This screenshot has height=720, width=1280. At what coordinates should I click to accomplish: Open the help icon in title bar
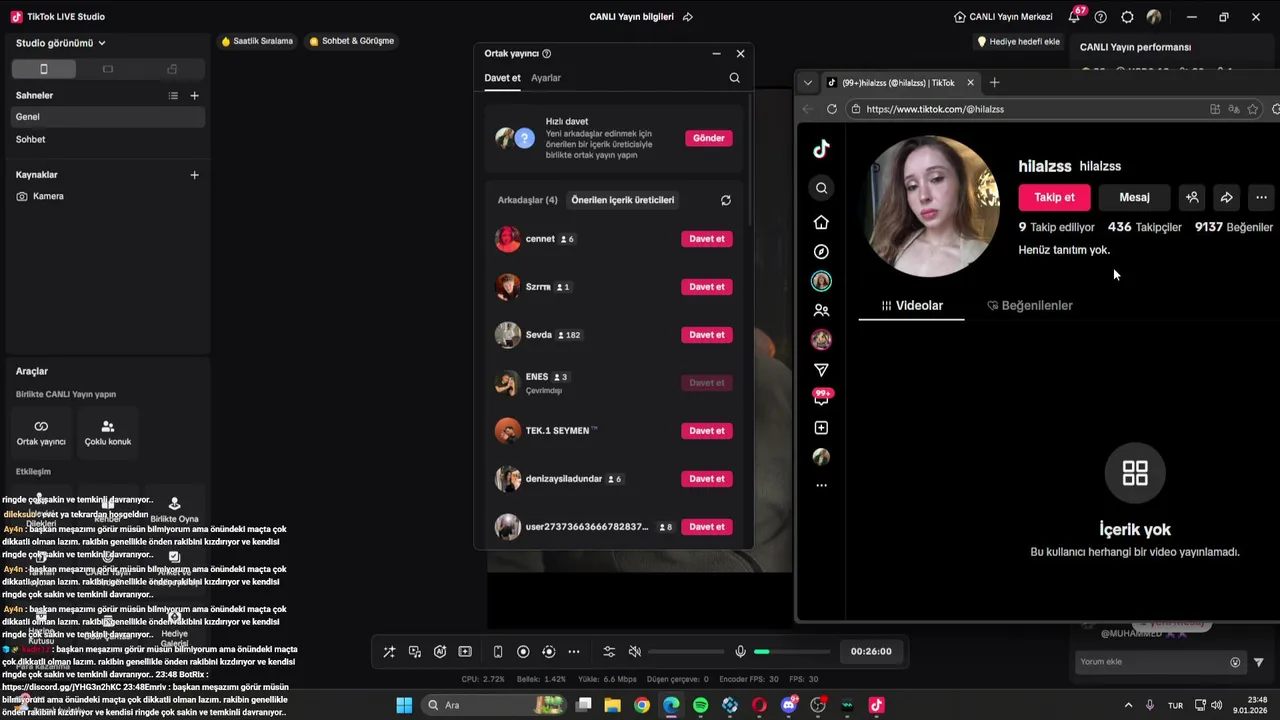(x=1101, y=17)
